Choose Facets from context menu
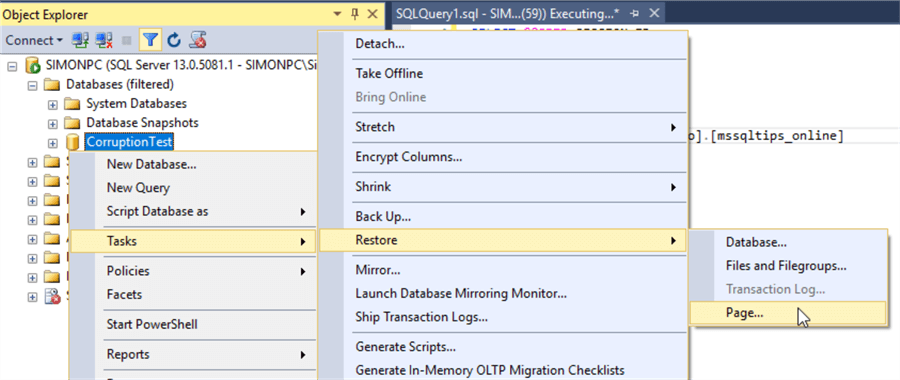Viewport: 900px width, 380px height. pyautogui.click(x=193, y=294)
